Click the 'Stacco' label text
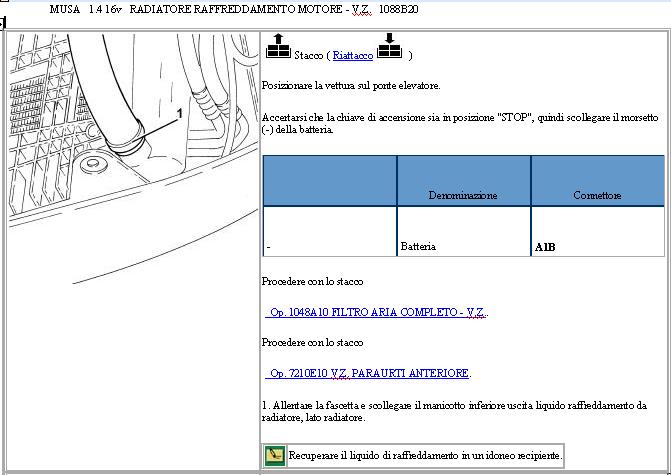 point(309,56)
